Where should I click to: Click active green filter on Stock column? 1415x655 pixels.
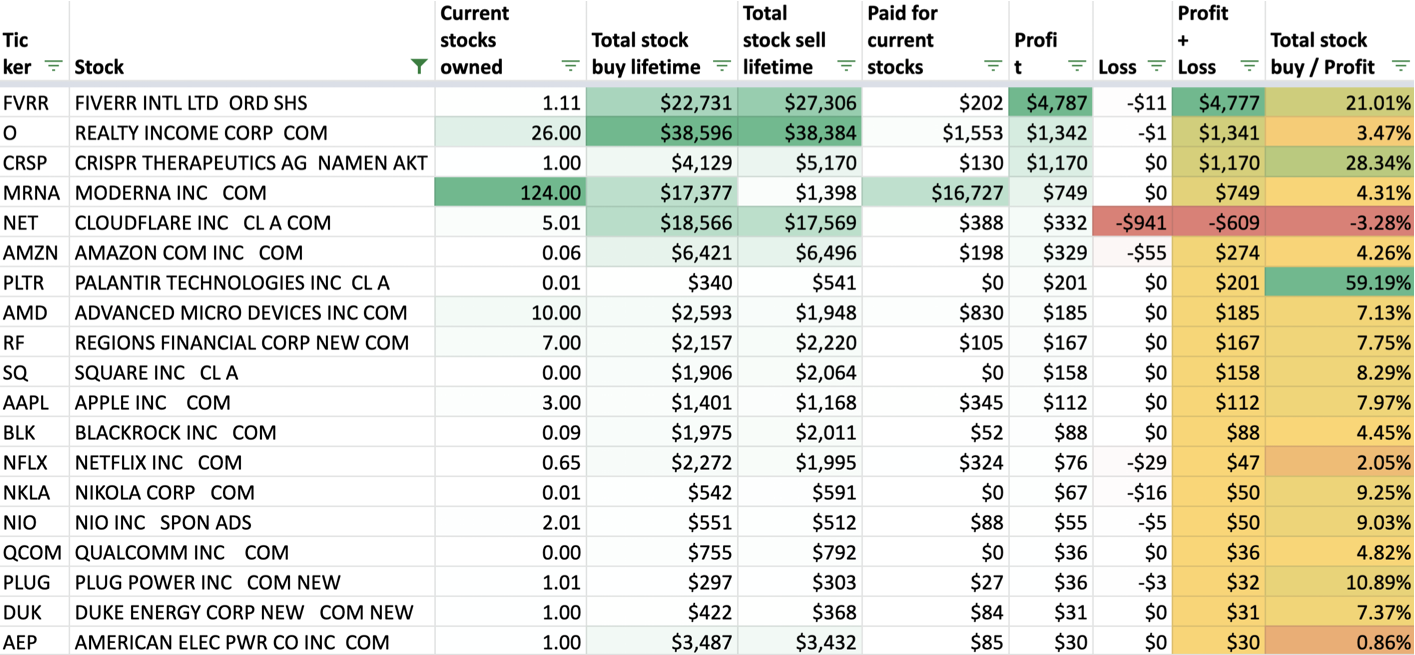(419, 67)
